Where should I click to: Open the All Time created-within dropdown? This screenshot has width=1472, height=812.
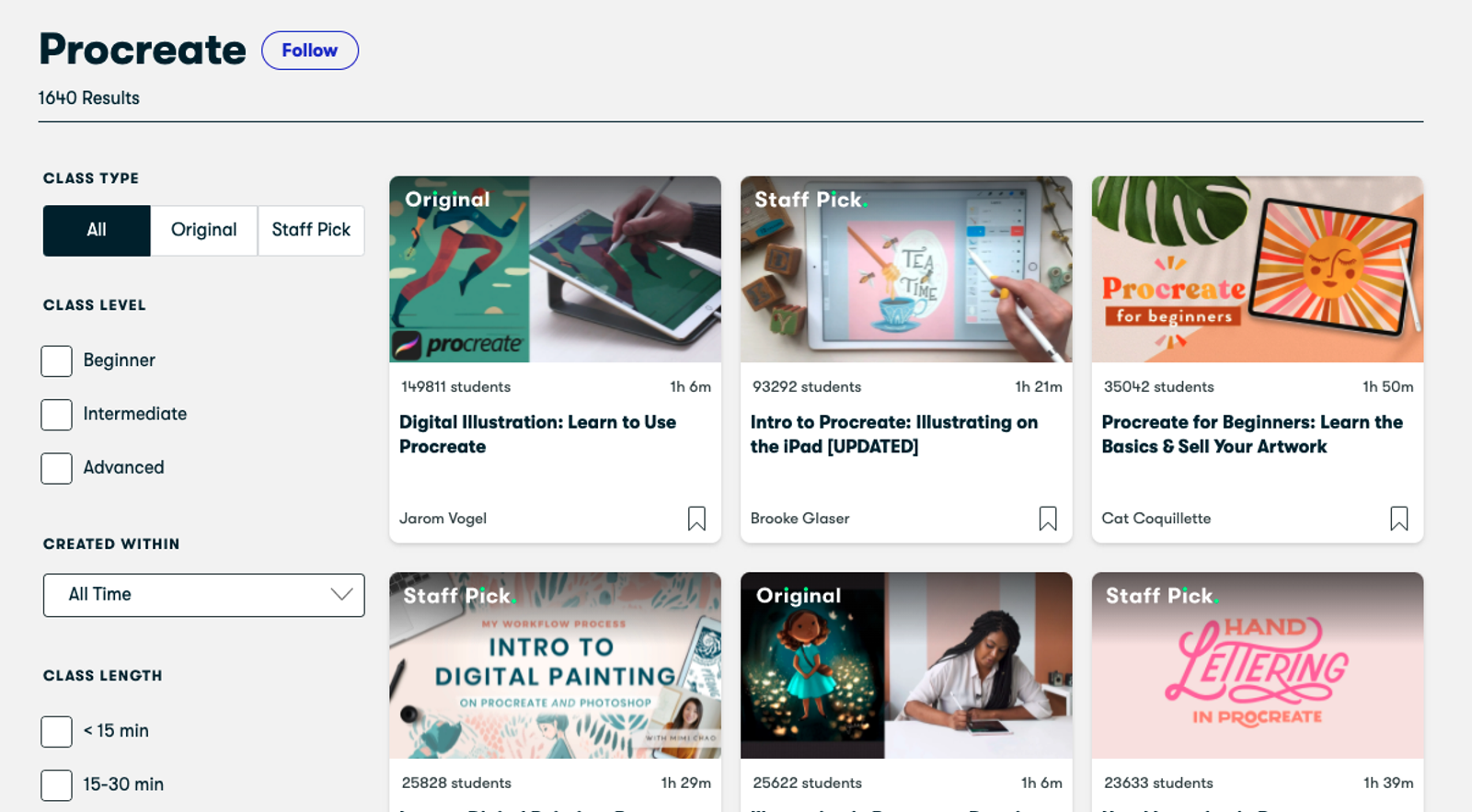click(x=203, y=595)
